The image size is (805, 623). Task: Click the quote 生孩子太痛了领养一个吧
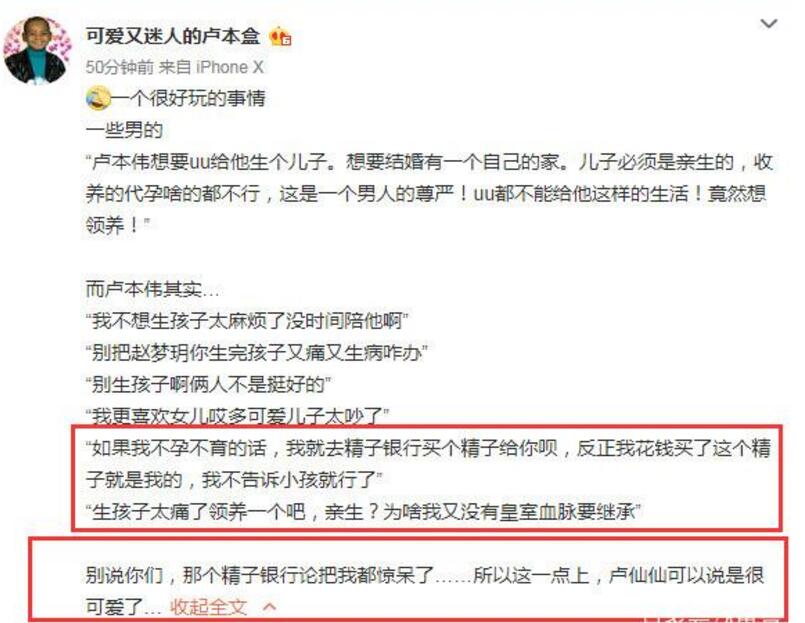[x=364, y=512]
